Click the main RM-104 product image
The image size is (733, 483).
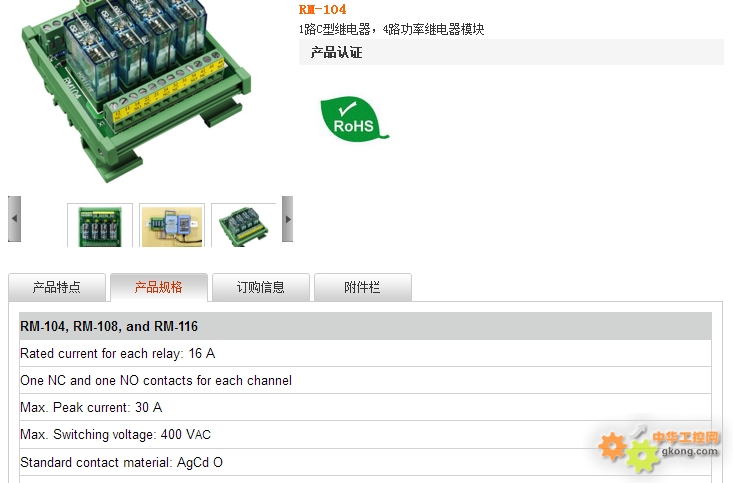[x=136, y=91]
